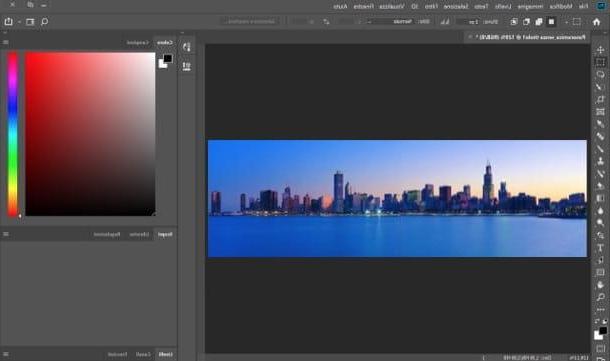The image size is (610, 361).
Task: Open the Immagine menu
Action: click(x=530, y=6)
